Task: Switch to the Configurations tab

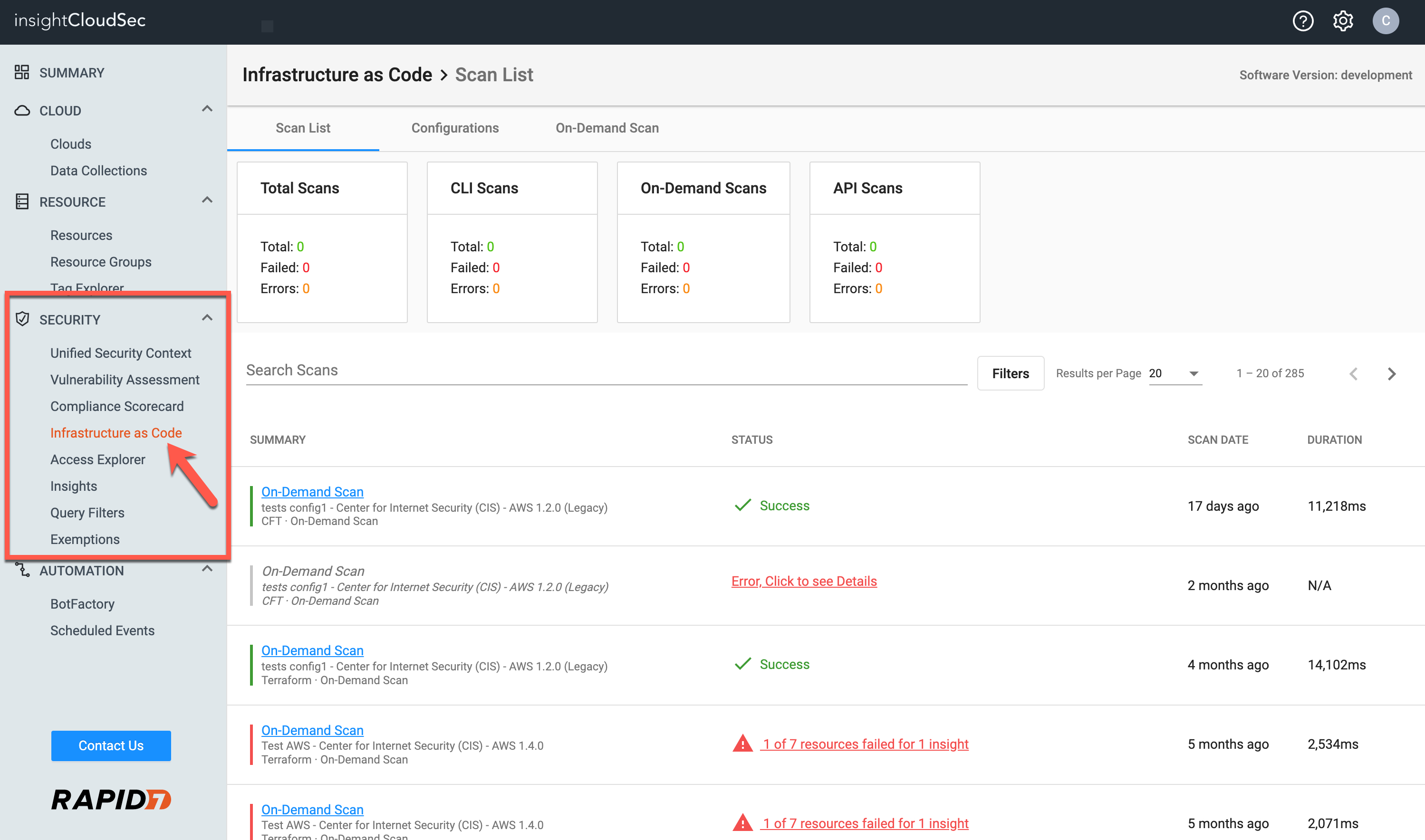Action: [454, 128]
